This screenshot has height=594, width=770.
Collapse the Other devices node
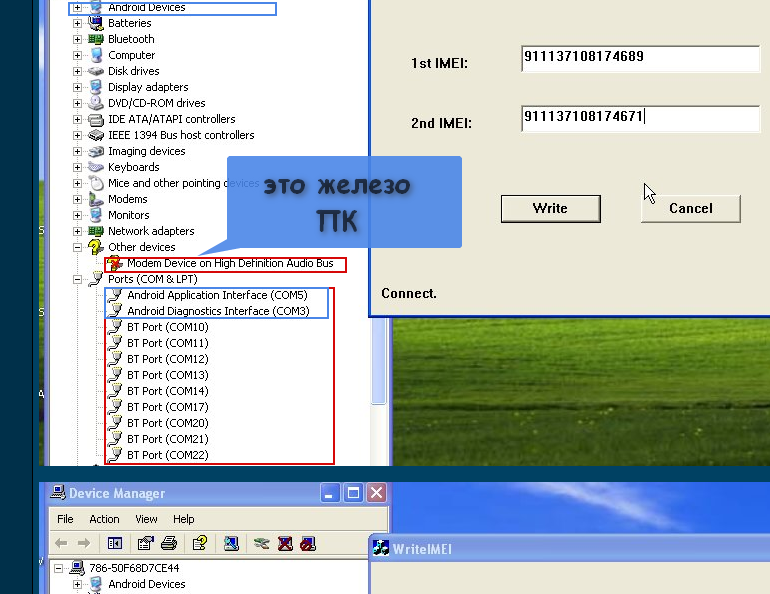77,247
